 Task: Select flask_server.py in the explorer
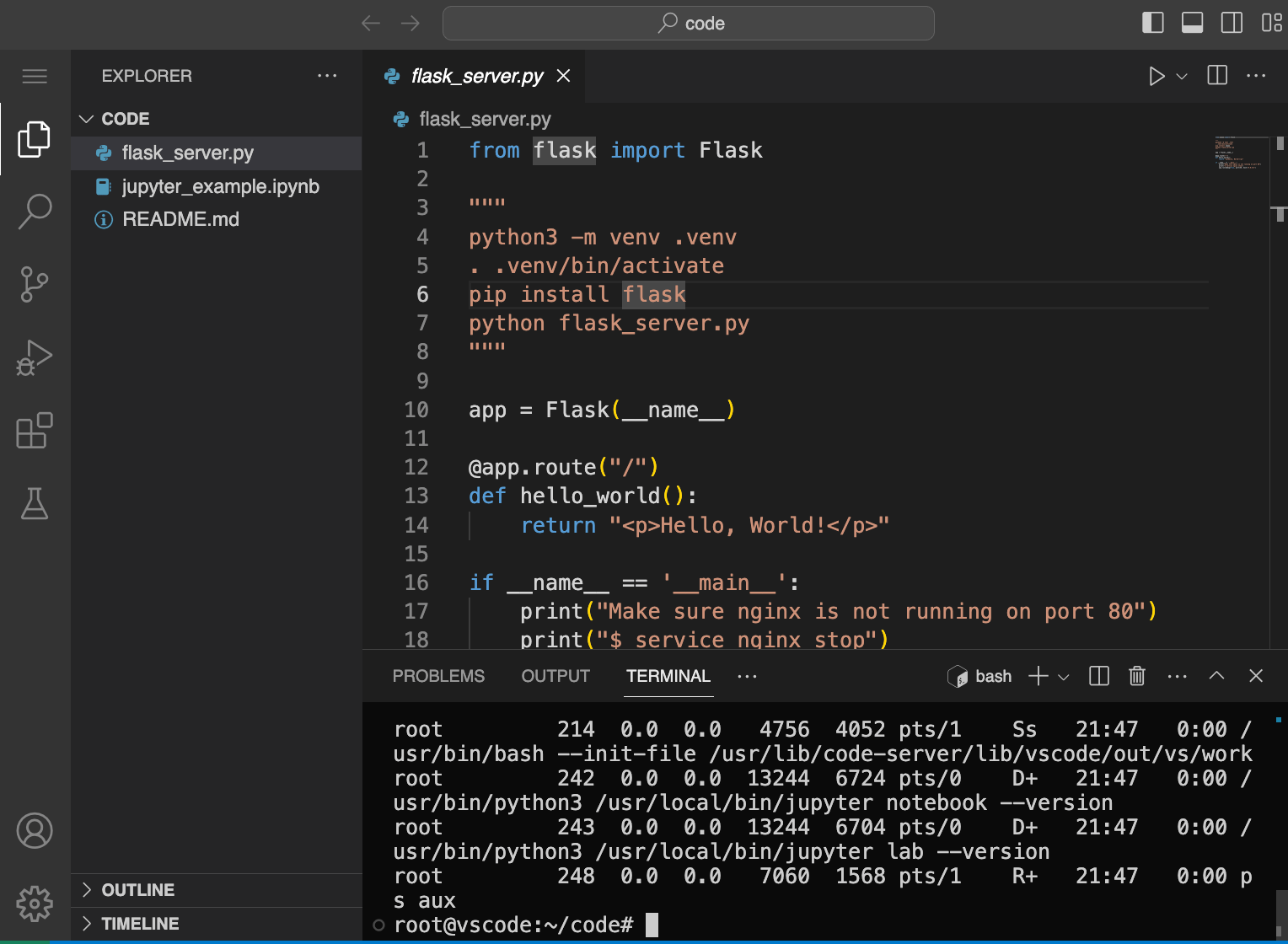click(x=216, y=153)
